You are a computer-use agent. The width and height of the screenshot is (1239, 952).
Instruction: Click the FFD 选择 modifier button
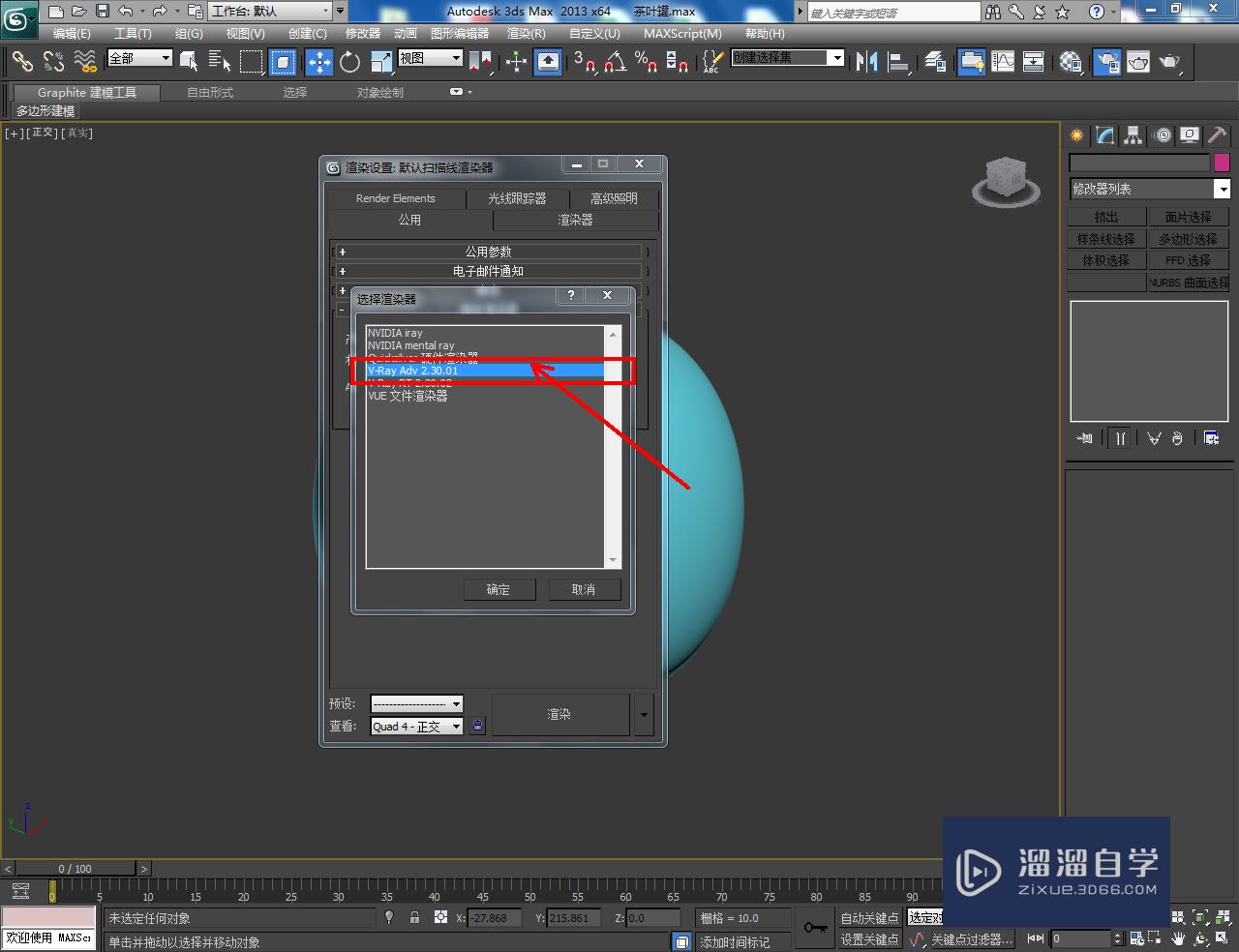(x=1189, y=260)
